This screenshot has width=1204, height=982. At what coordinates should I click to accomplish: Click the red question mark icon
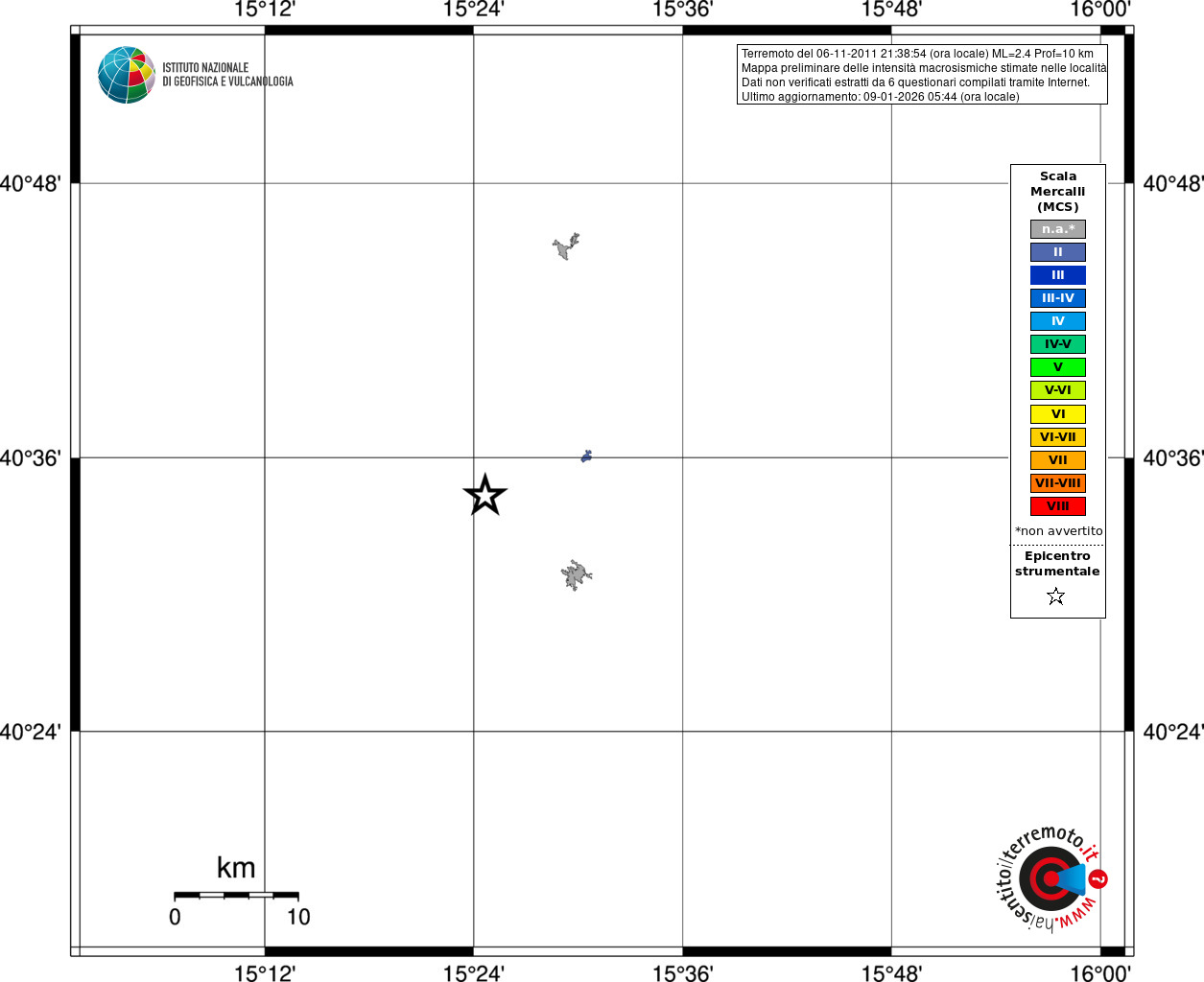pyautogui.click(x=1098, y=878)
